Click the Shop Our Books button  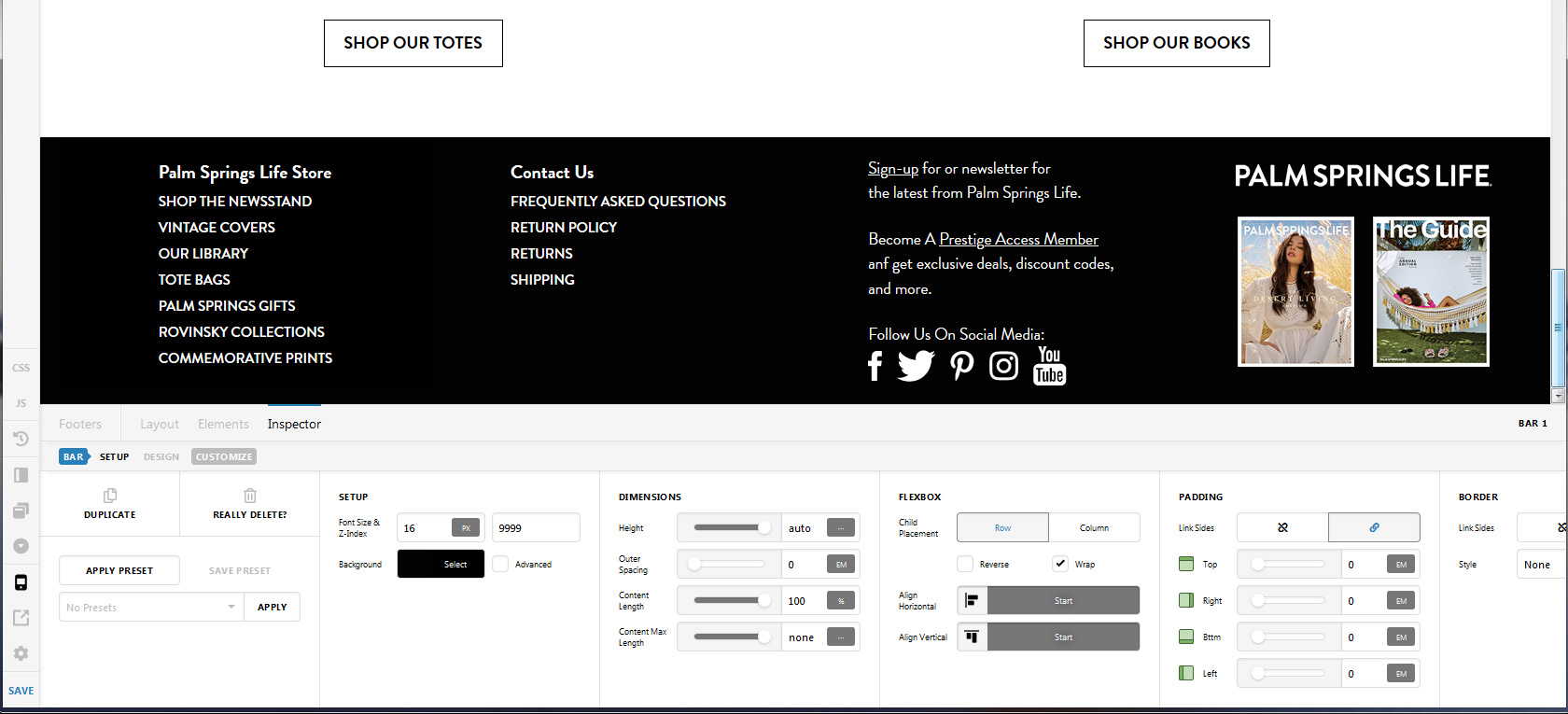1177,43
